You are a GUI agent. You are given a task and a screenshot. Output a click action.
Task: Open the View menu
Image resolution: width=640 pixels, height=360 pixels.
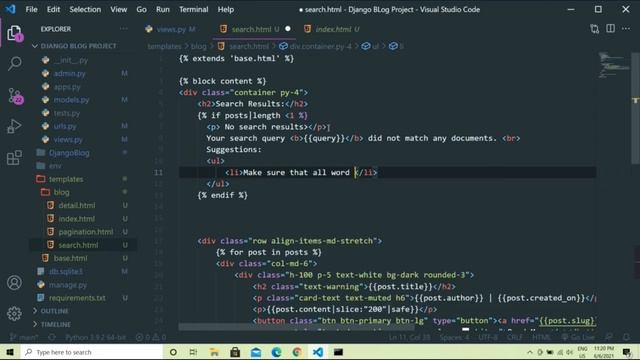(118, 9)
